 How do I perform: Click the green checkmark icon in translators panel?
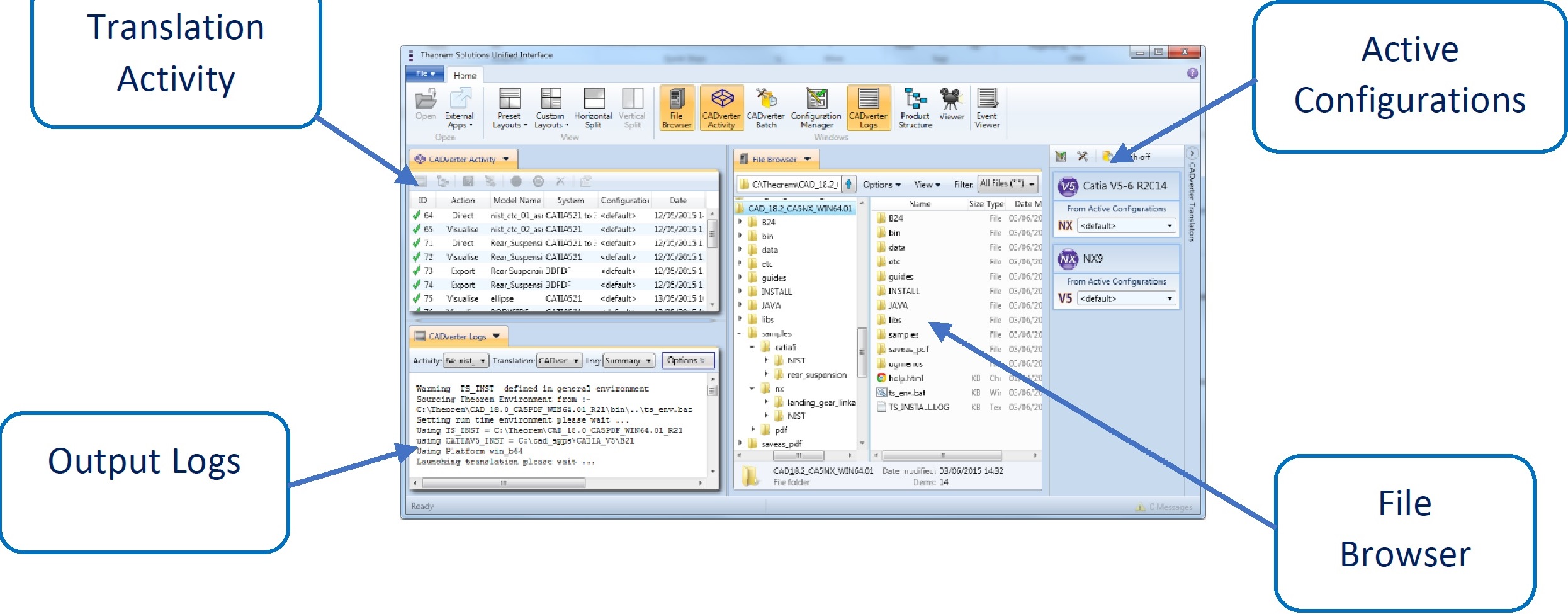[x=1061, y=156]
